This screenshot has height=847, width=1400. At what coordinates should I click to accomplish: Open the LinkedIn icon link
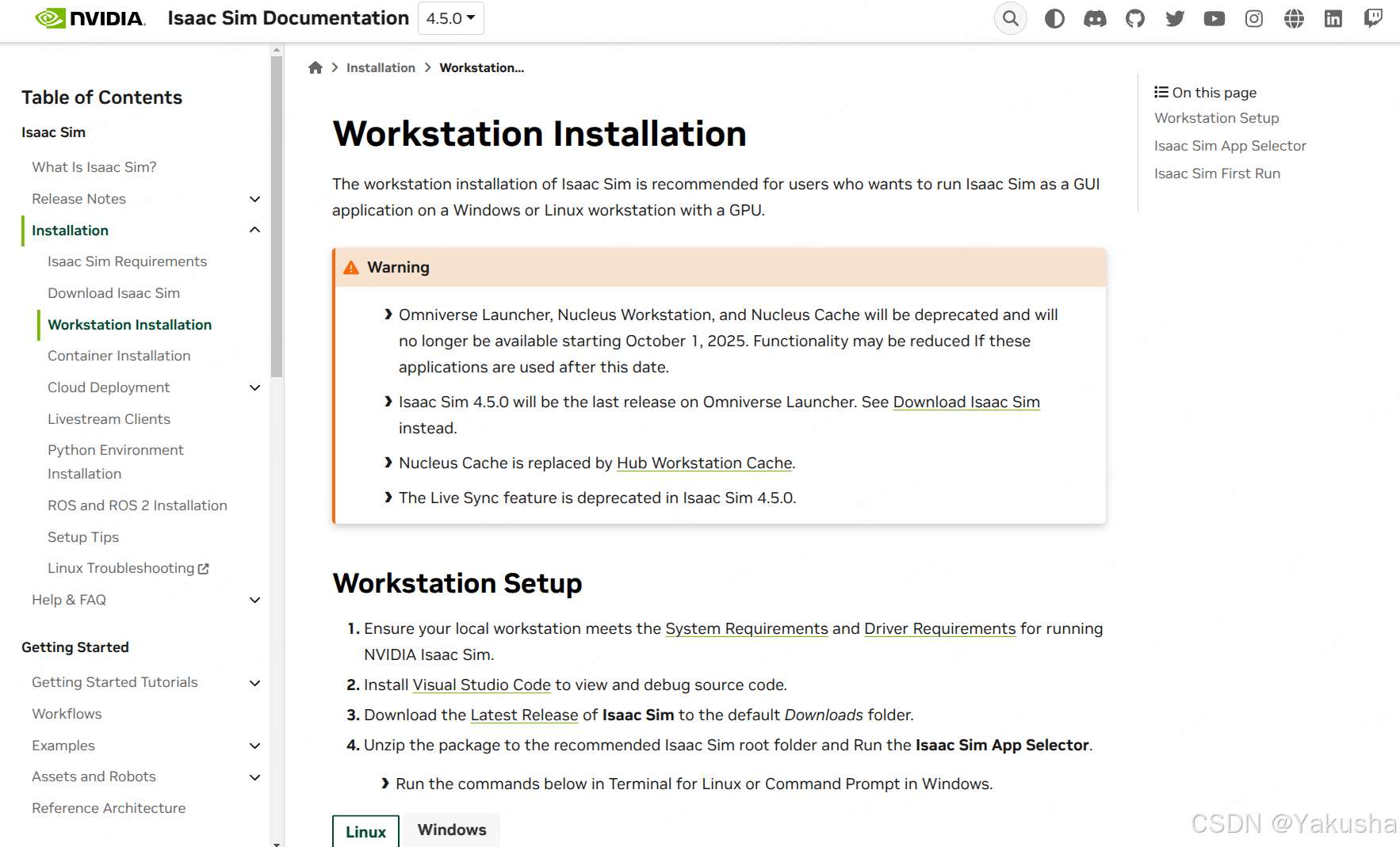[x=1333, y=18]
